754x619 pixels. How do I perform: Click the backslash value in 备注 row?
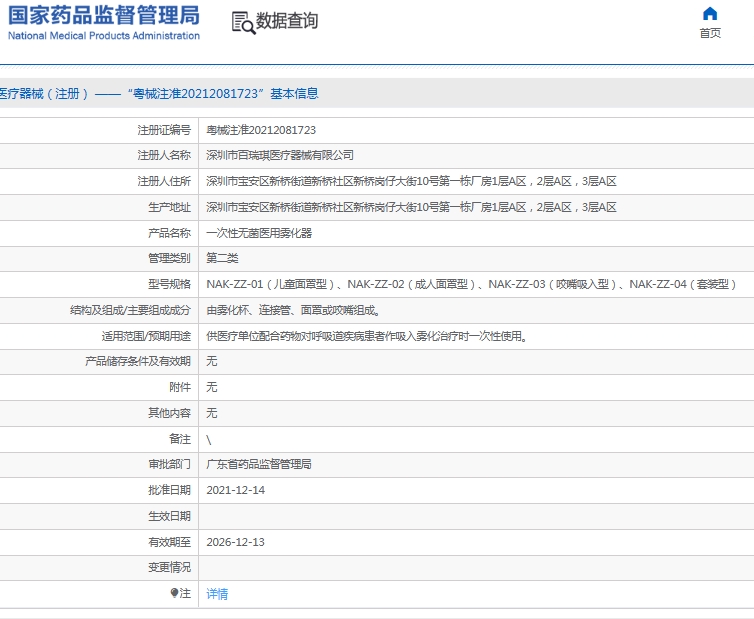(x=209, y=440)
